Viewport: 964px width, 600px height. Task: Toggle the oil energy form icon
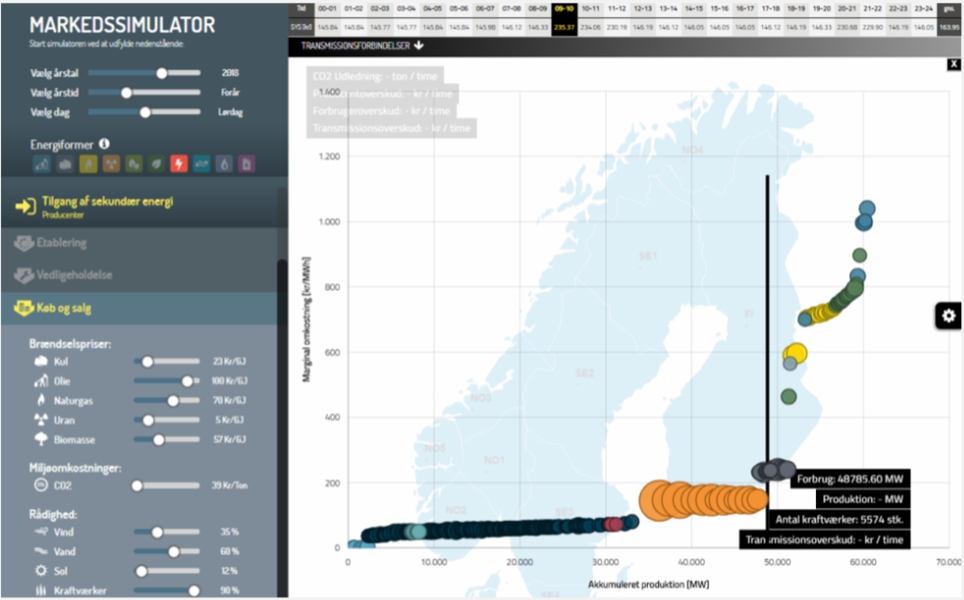(41, 164)
